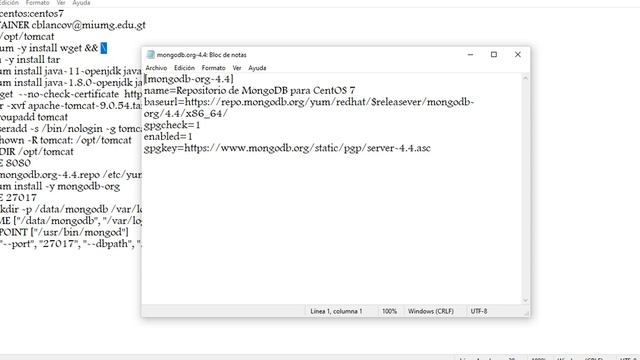Screen dimensions: 640x360
Task: Open Edición menu in mongodb.org-4.4 window
Action: click(x=184, y=68)
